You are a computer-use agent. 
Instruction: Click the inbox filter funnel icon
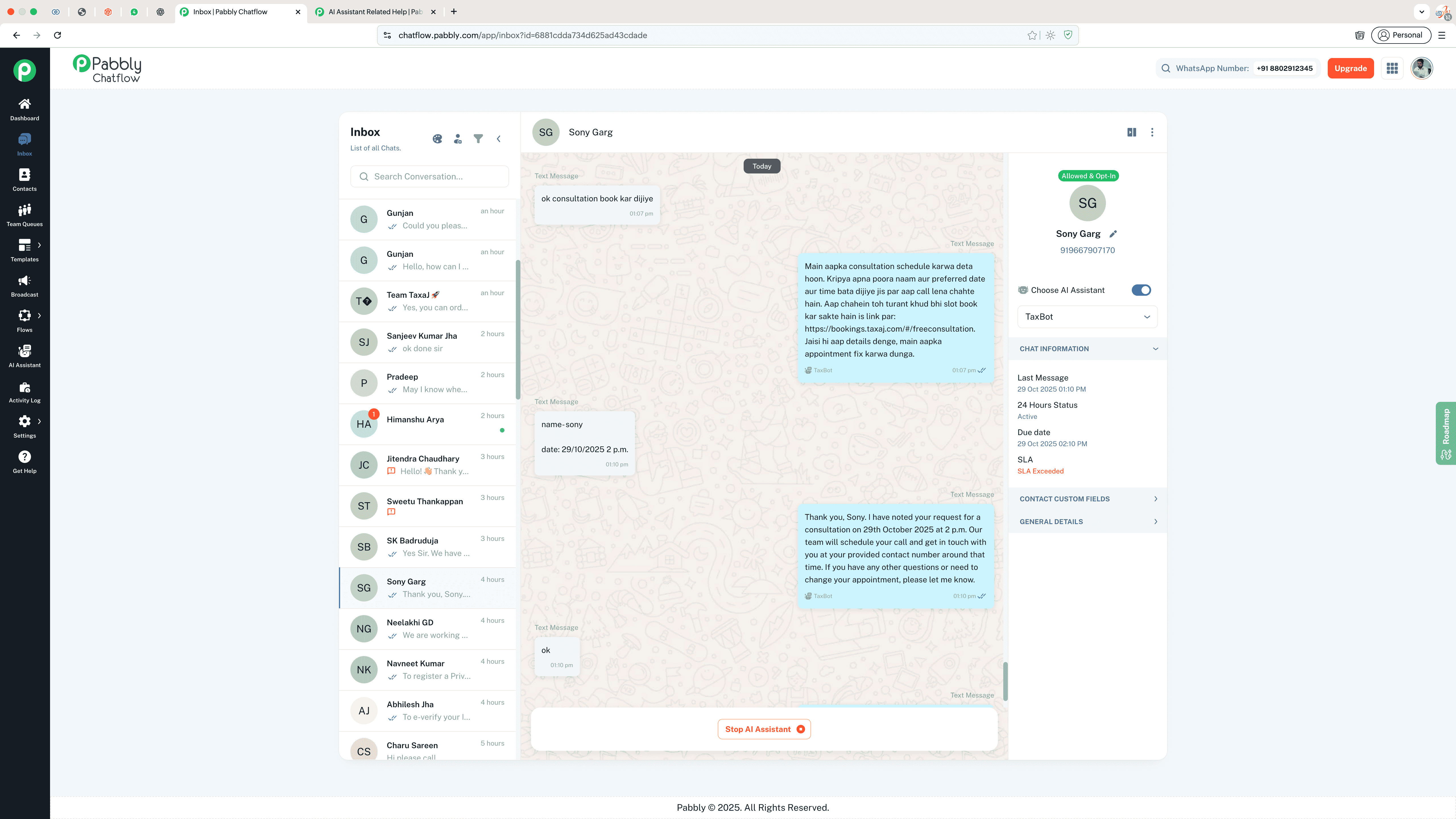(478, 138)
